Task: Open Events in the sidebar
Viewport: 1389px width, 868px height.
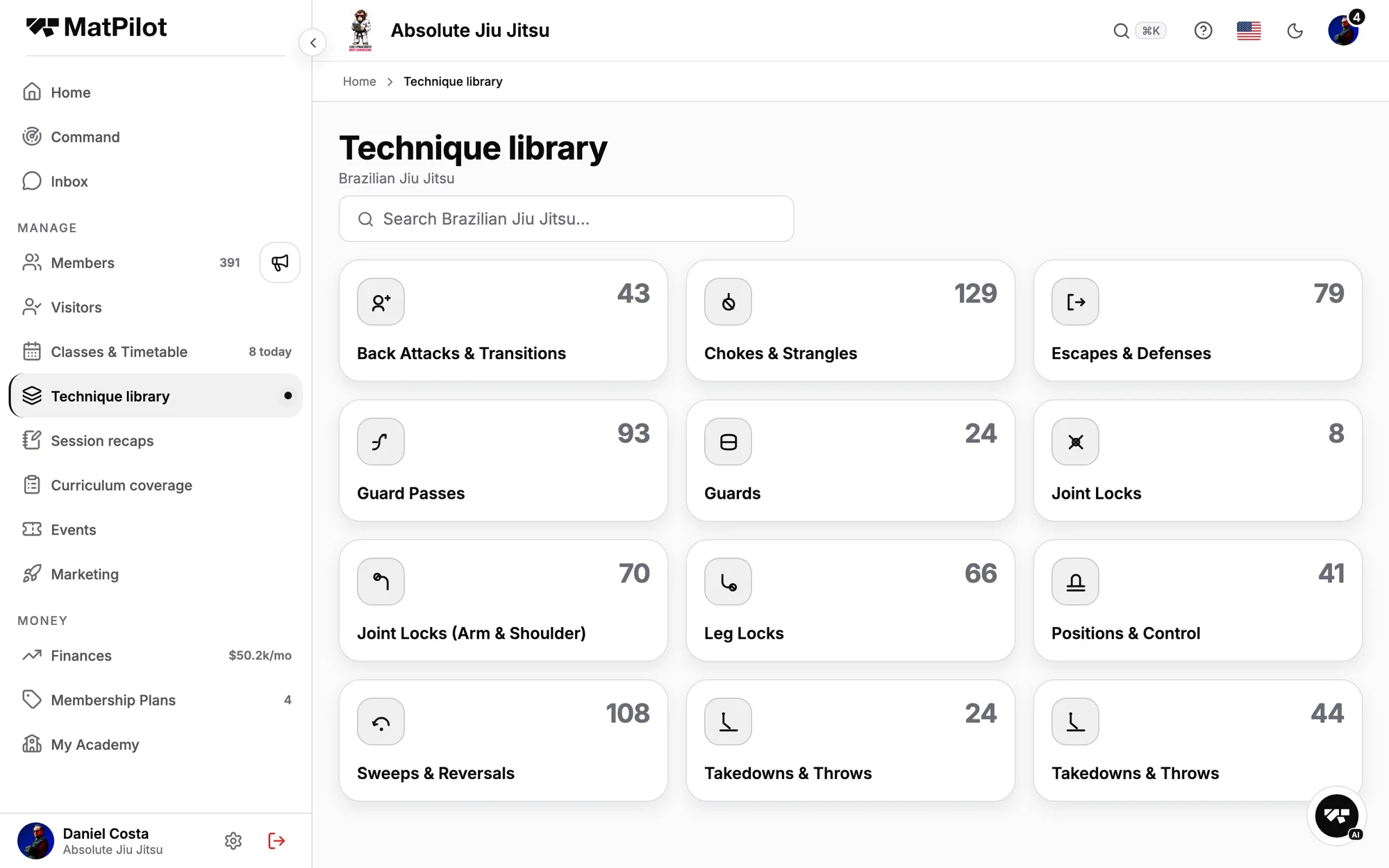Action: [x=156, y=529]
